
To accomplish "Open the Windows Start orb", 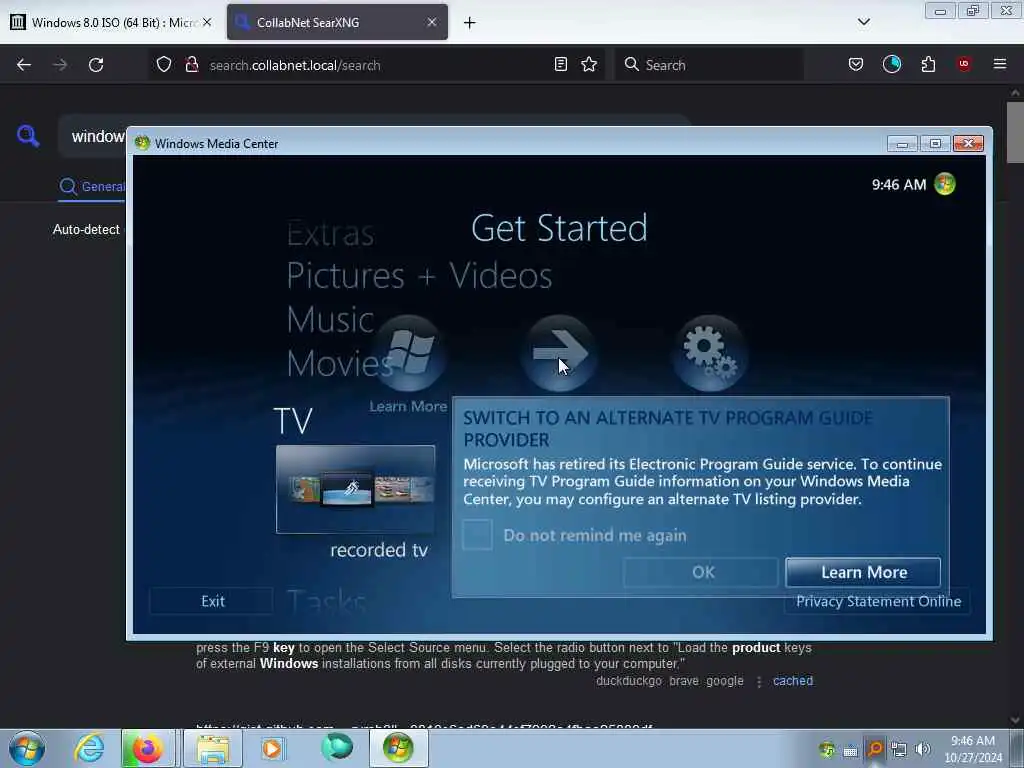I will coord(27,748).
